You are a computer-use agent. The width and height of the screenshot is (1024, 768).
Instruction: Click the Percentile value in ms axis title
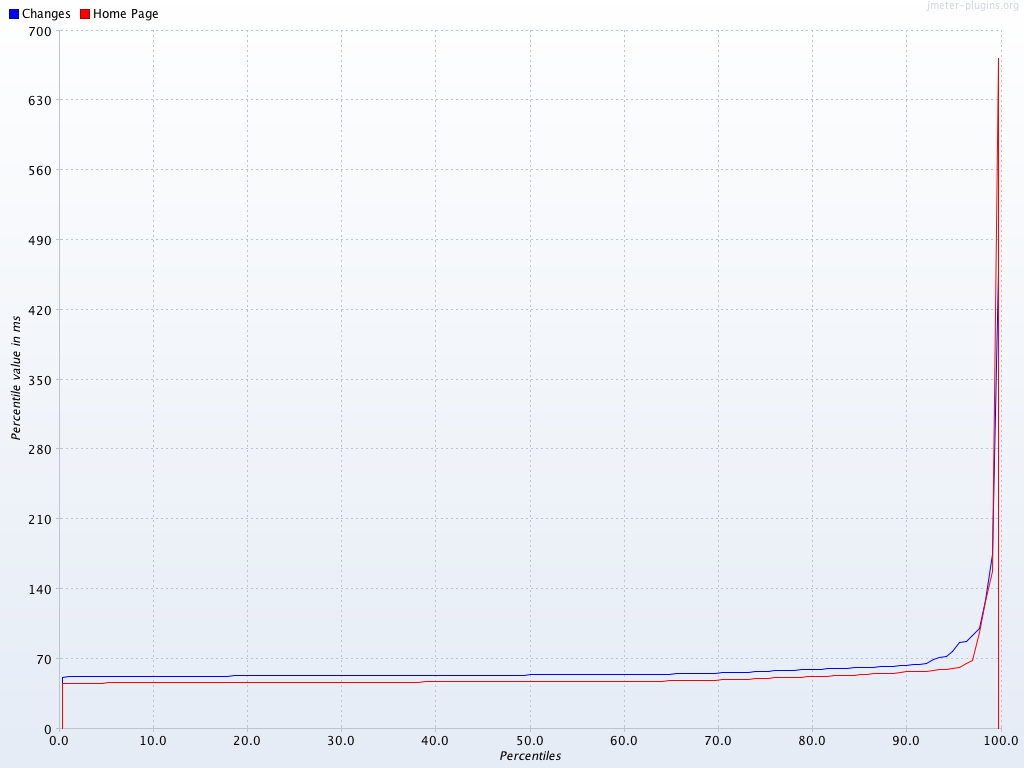pyautogui.click(x=16, y=377)
